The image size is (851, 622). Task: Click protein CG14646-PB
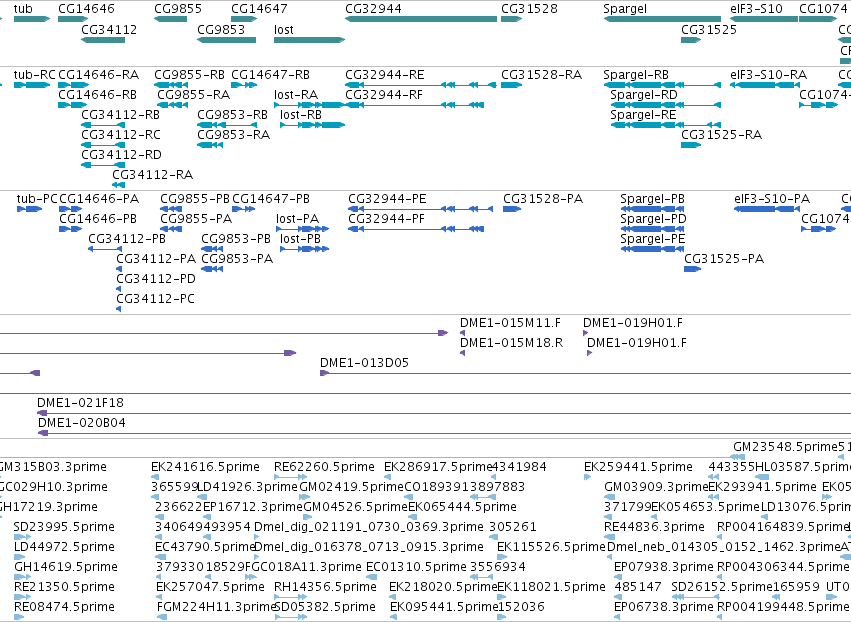98,219
